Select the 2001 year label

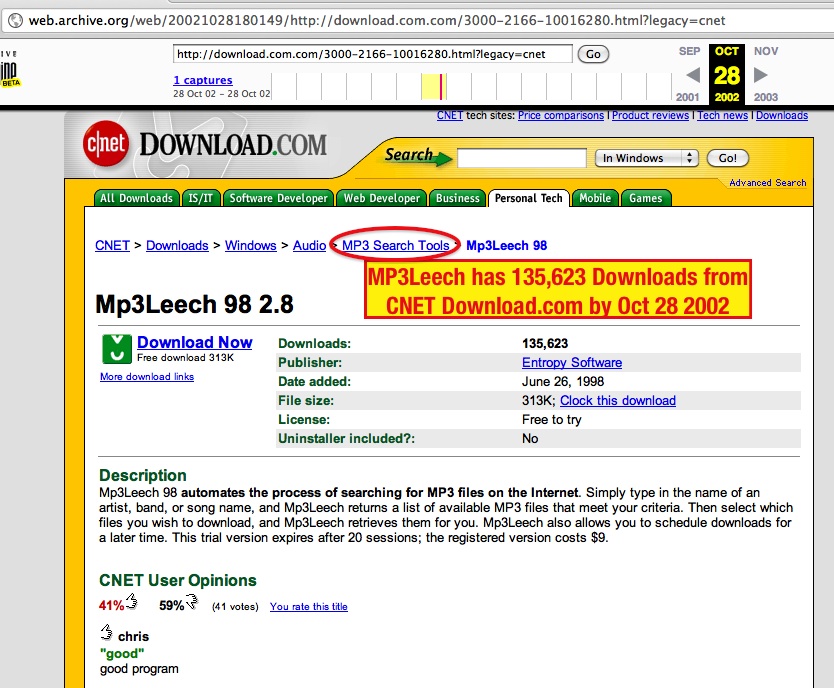click(x=687, y=97)
